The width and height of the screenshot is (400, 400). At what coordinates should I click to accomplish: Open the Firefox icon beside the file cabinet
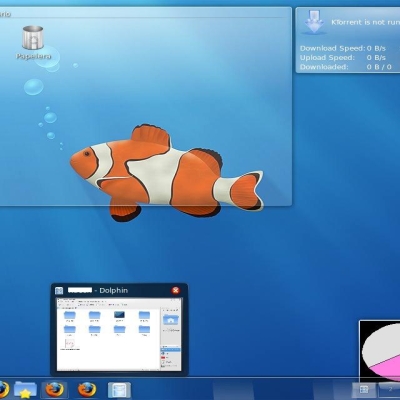point(87,390)
